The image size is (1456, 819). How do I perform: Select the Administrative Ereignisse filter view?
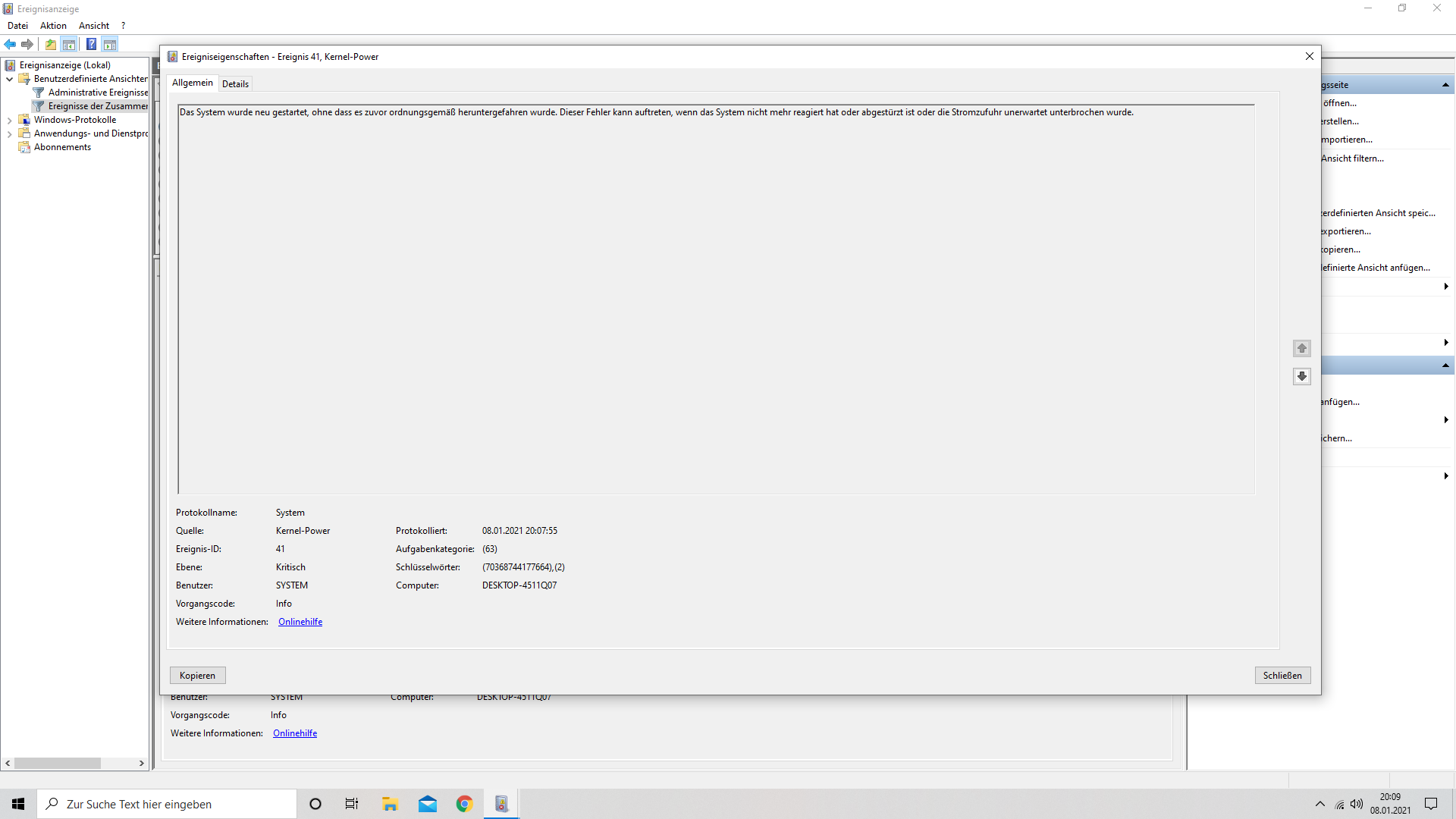[x=98, y=93]
